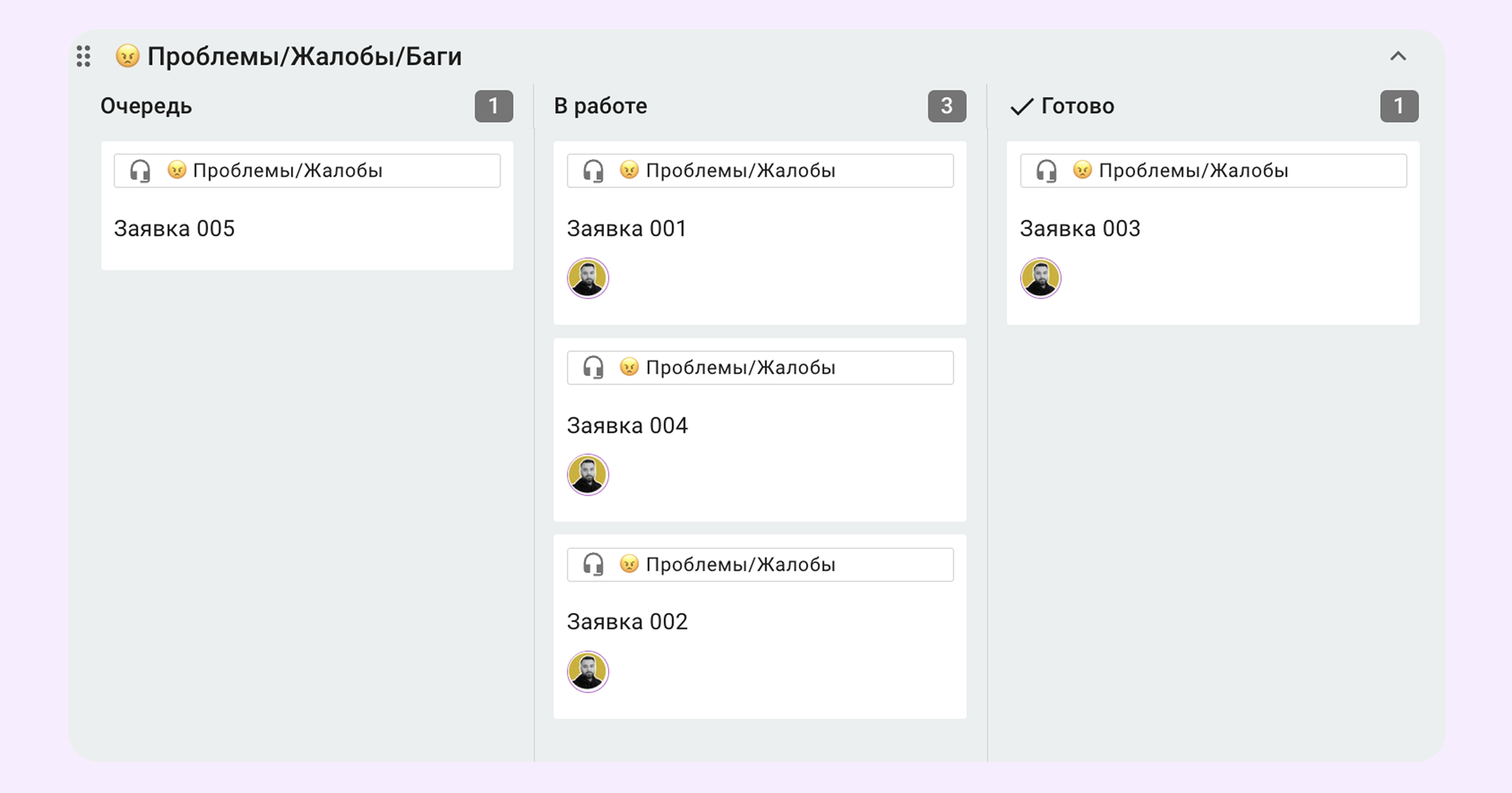
Task: Select the Очередь column header
Action: click(147, 106)
